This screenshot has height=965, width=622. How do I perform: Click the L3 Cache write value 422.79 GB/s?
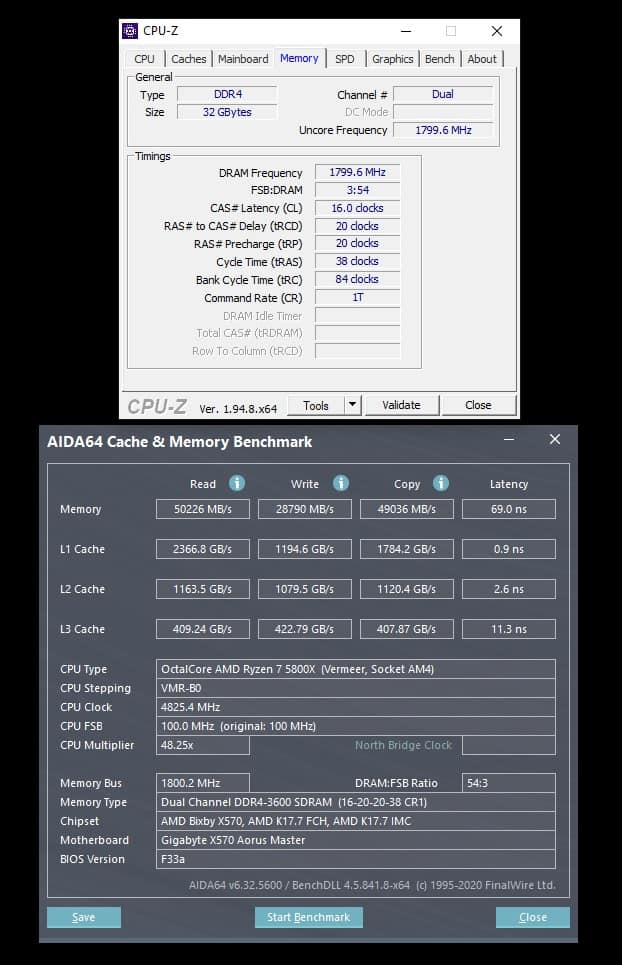click(x=305, y=629)
